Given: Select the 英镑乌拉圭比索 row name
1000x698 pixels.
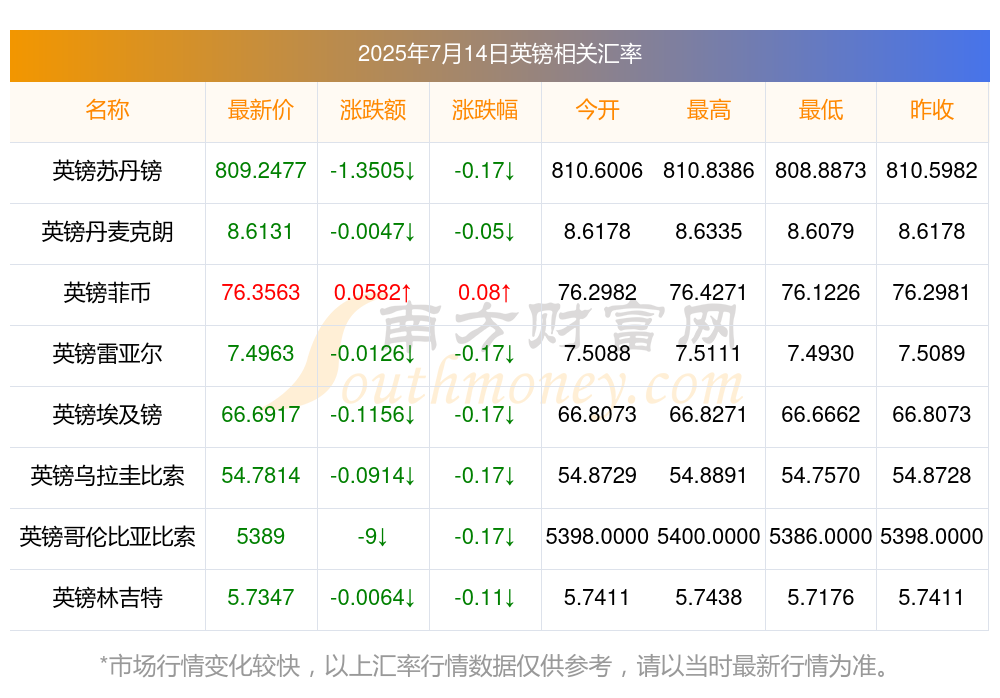Looking at the screenshot, I should coord(107,476).
